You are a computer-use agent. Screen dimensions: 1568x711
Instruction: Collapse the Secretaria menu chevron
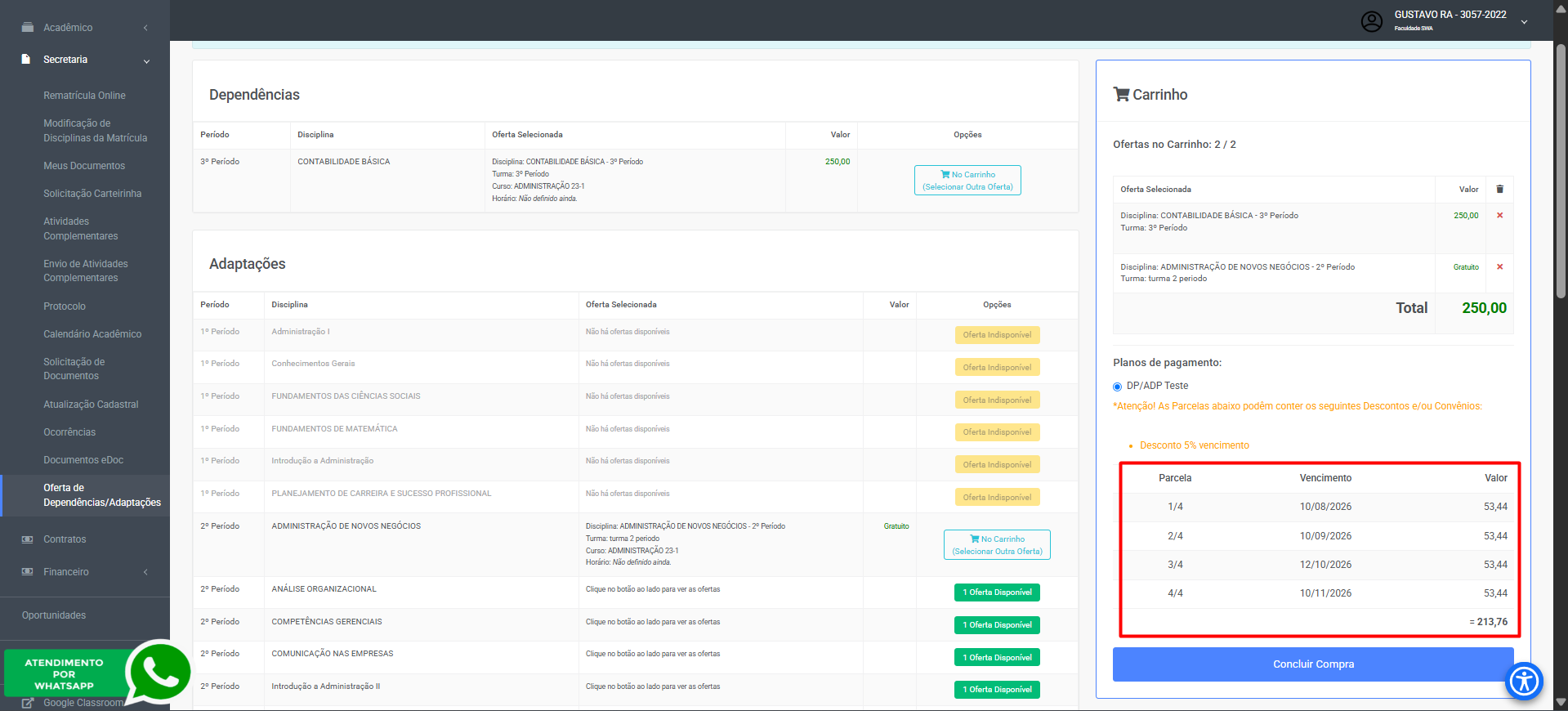click(147, 60)
